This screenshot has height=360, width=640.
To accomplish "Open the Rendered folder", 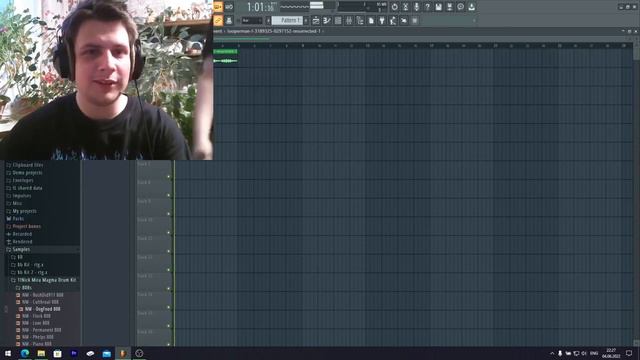I will (19, 242).
